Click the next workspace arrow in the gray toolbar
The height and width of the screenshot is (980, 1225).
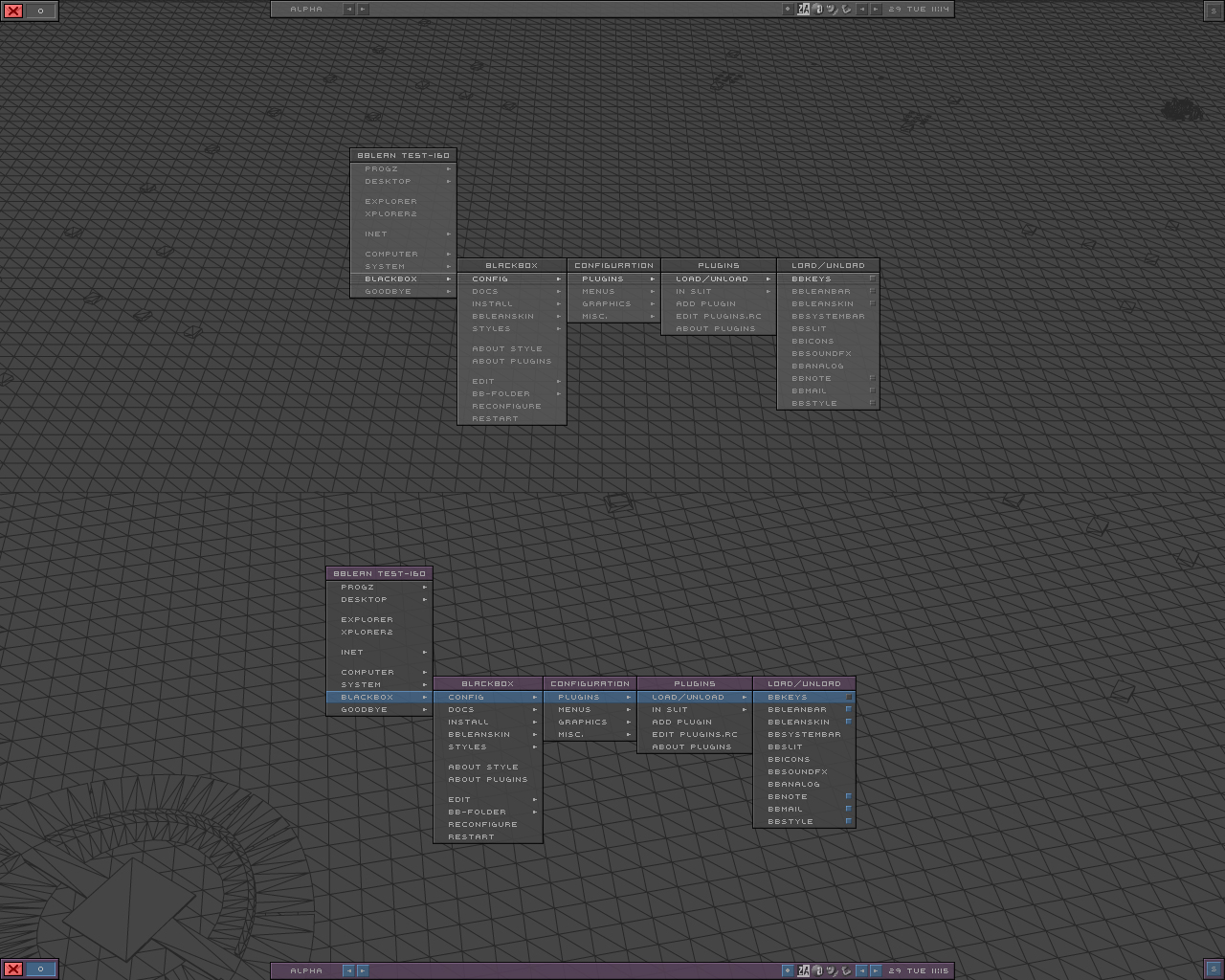[363, 9]
